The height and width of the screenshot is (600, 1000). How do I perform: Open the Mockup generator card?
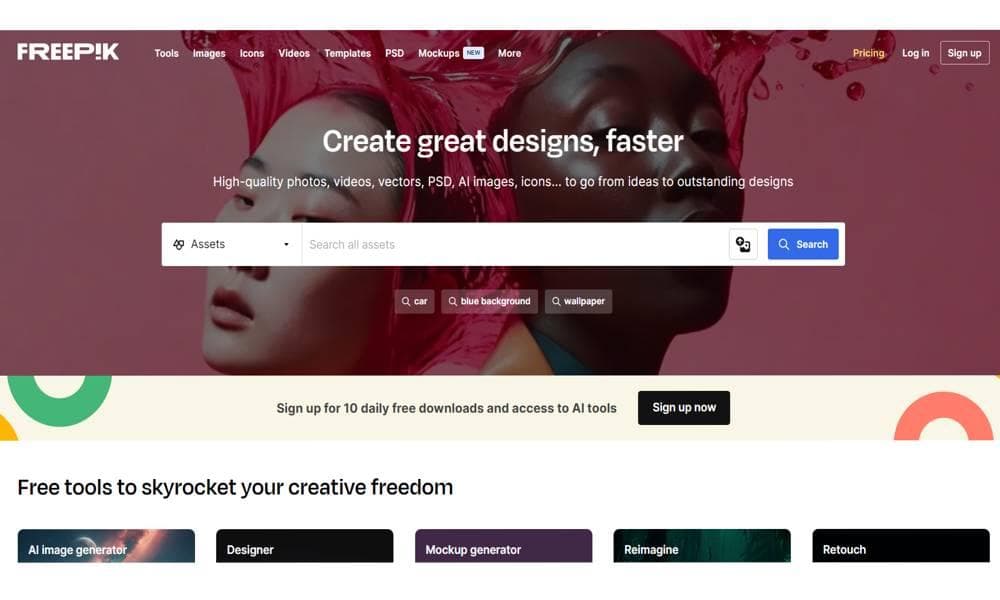click(x=504, y=546)
